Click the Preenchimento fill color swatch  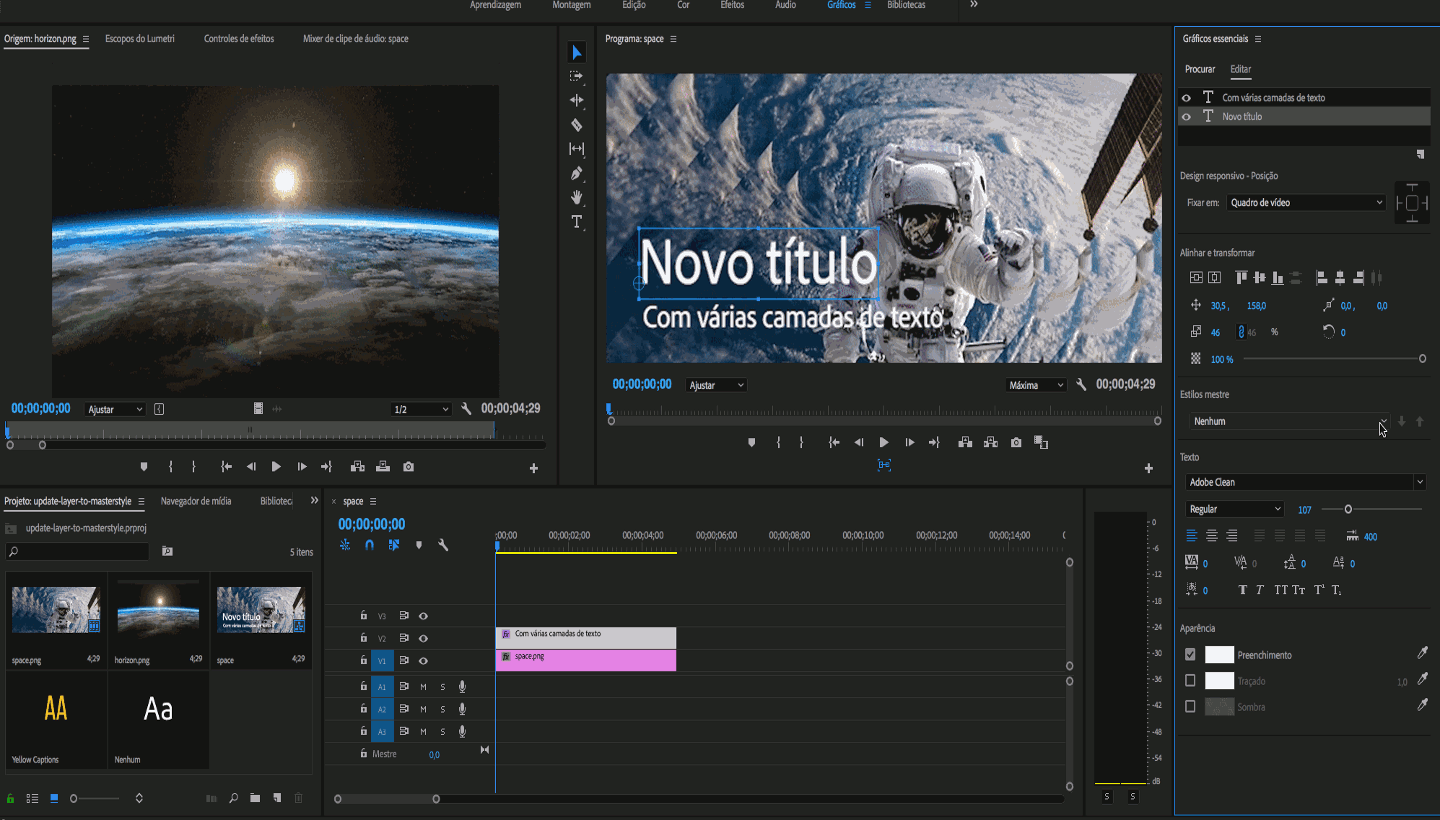click(1219, 655)
